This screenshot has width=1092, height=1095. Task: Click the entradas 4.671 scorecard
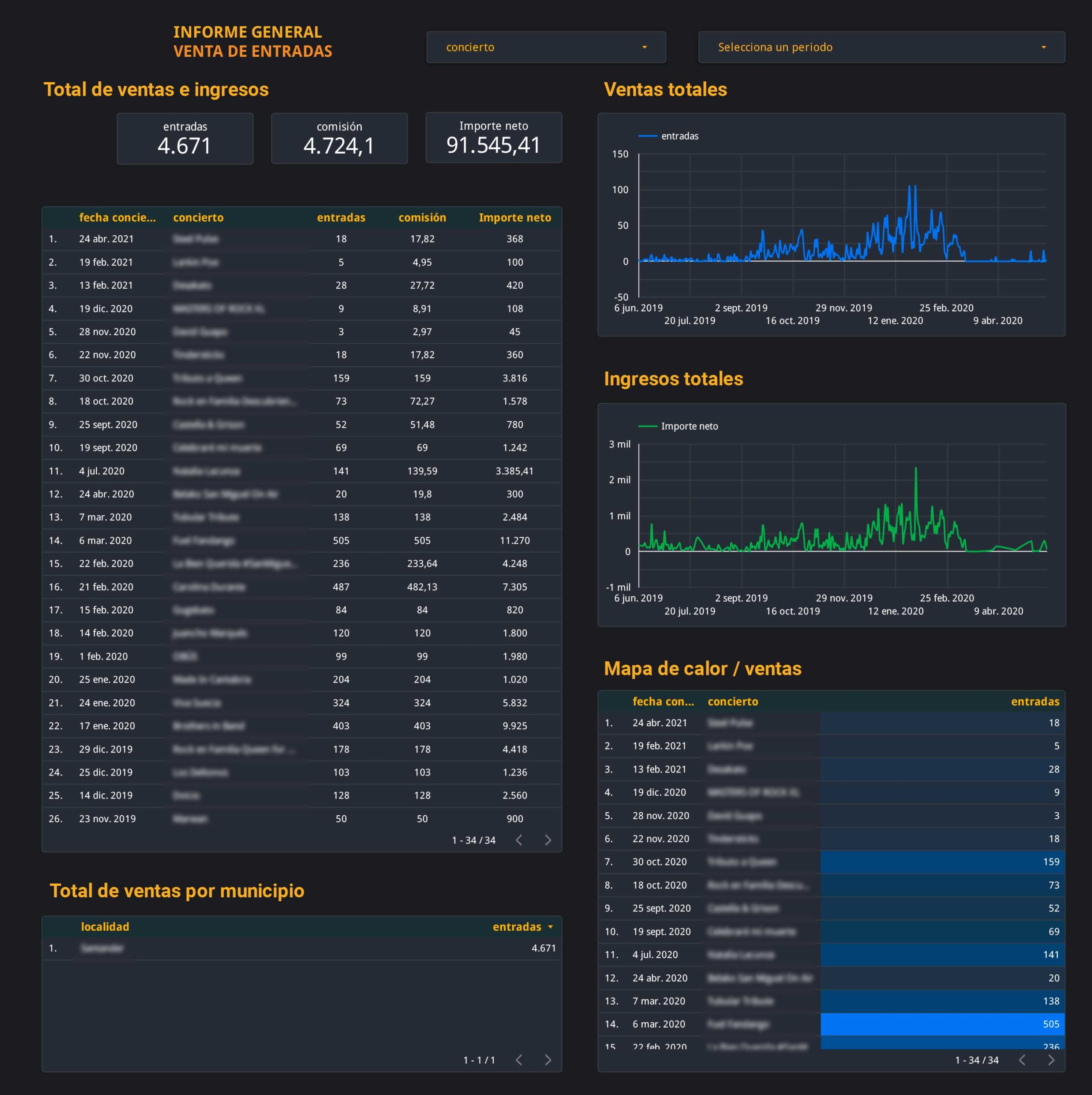(185, 139)
